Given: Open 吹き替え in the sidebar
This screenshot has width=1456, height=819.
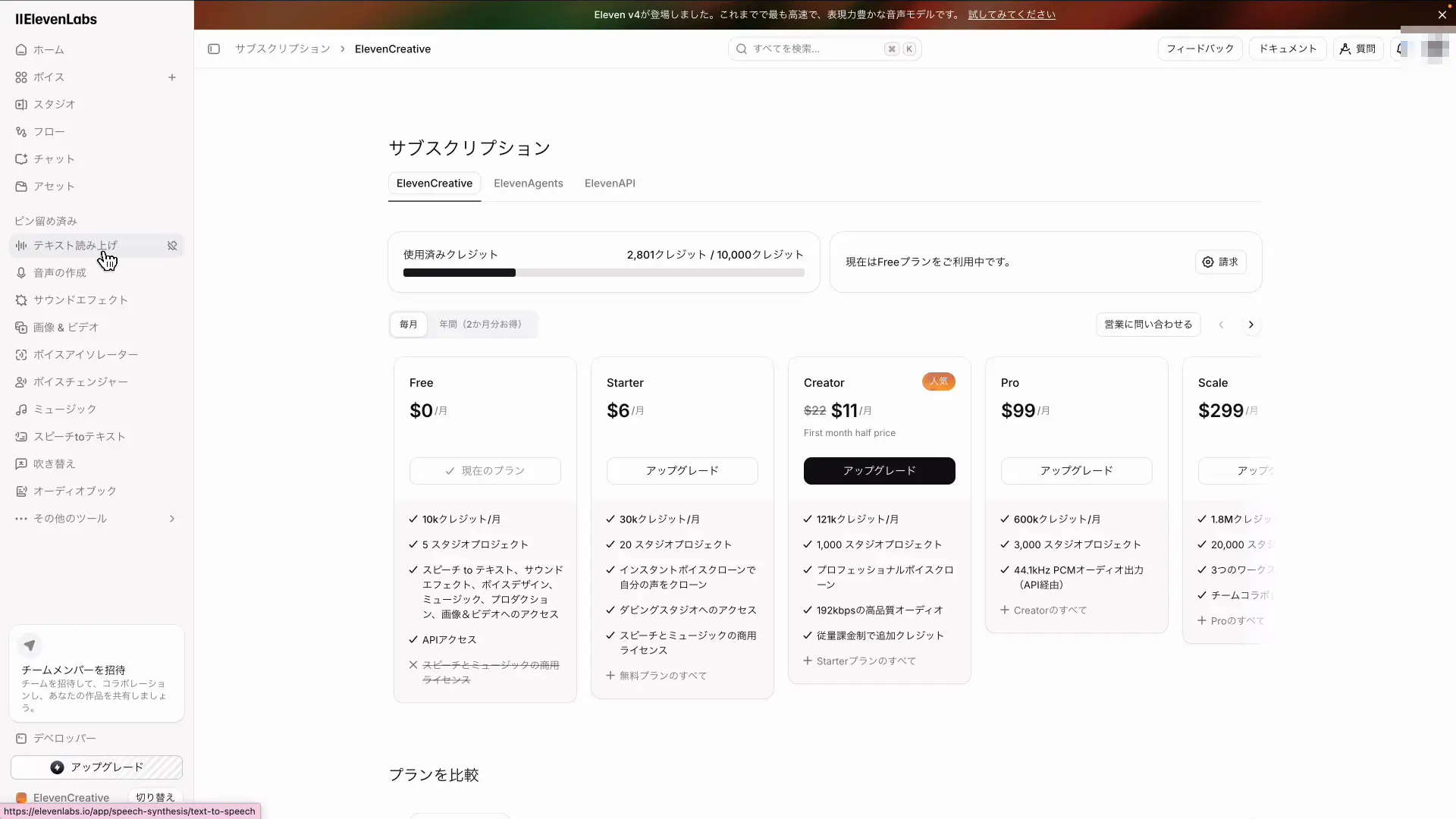Looking at the screenshot, I should 96,464.
